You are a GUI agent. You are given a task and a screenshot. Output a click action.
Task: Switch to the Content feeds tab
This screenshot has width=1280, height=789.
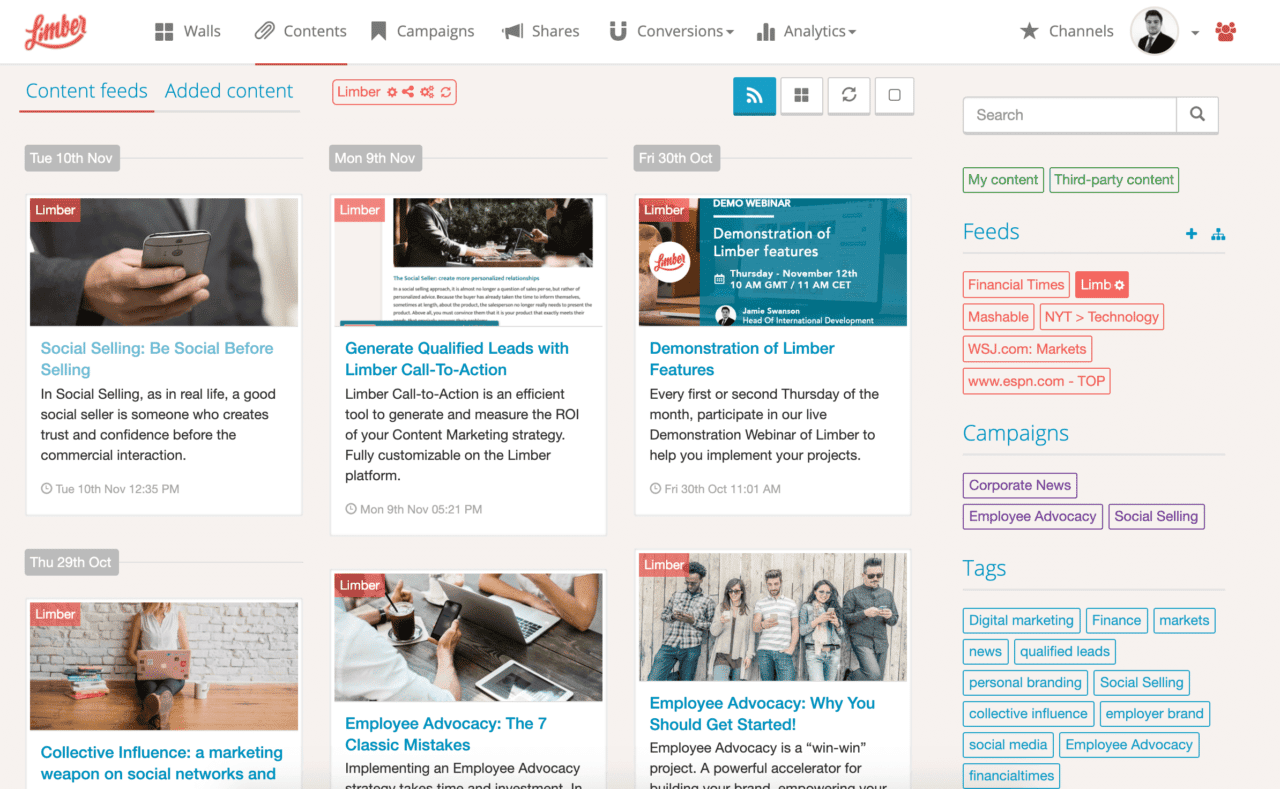[x=87, y=91]
